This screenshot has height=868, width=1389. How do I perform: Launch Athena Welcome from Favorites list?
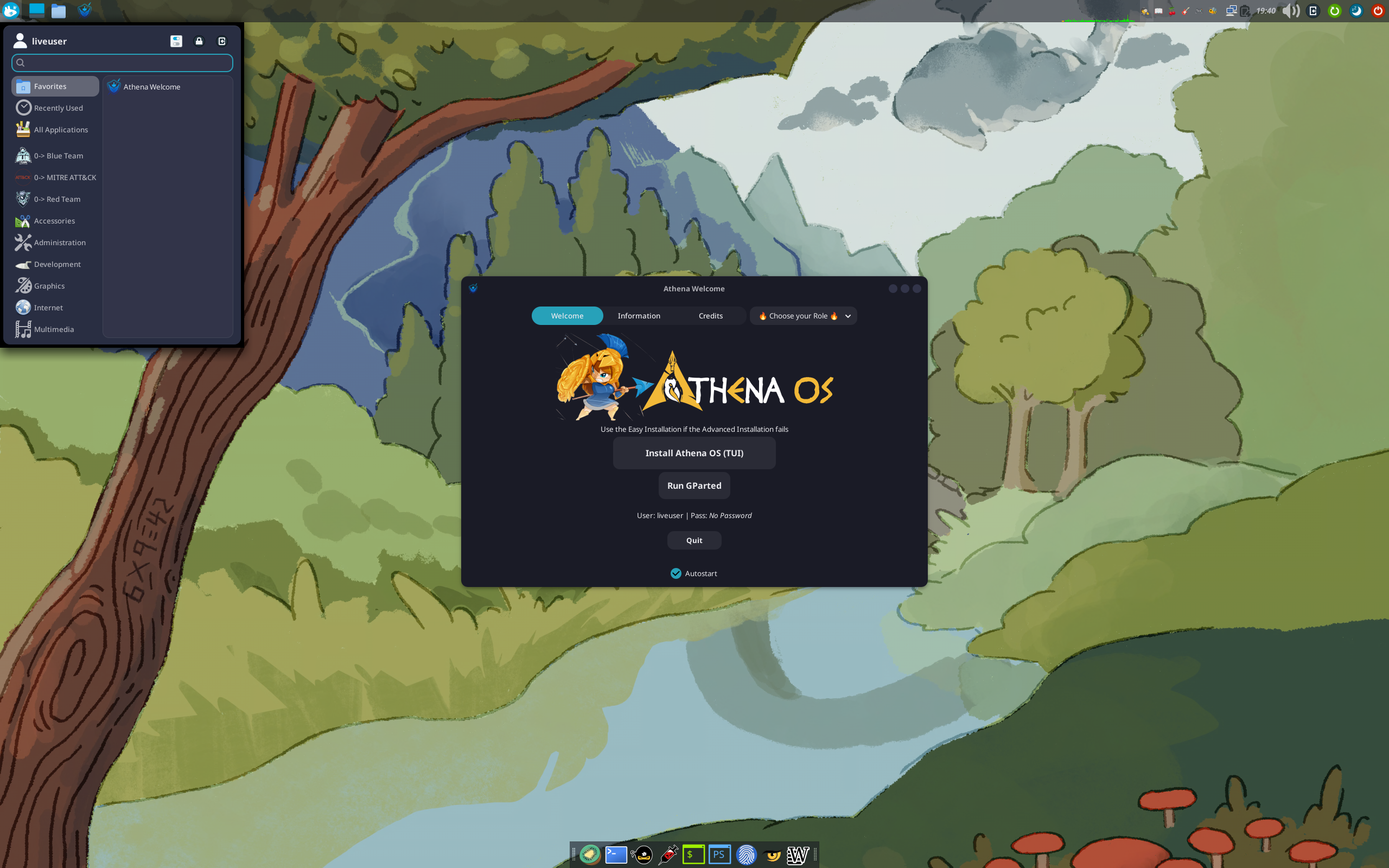168,87
